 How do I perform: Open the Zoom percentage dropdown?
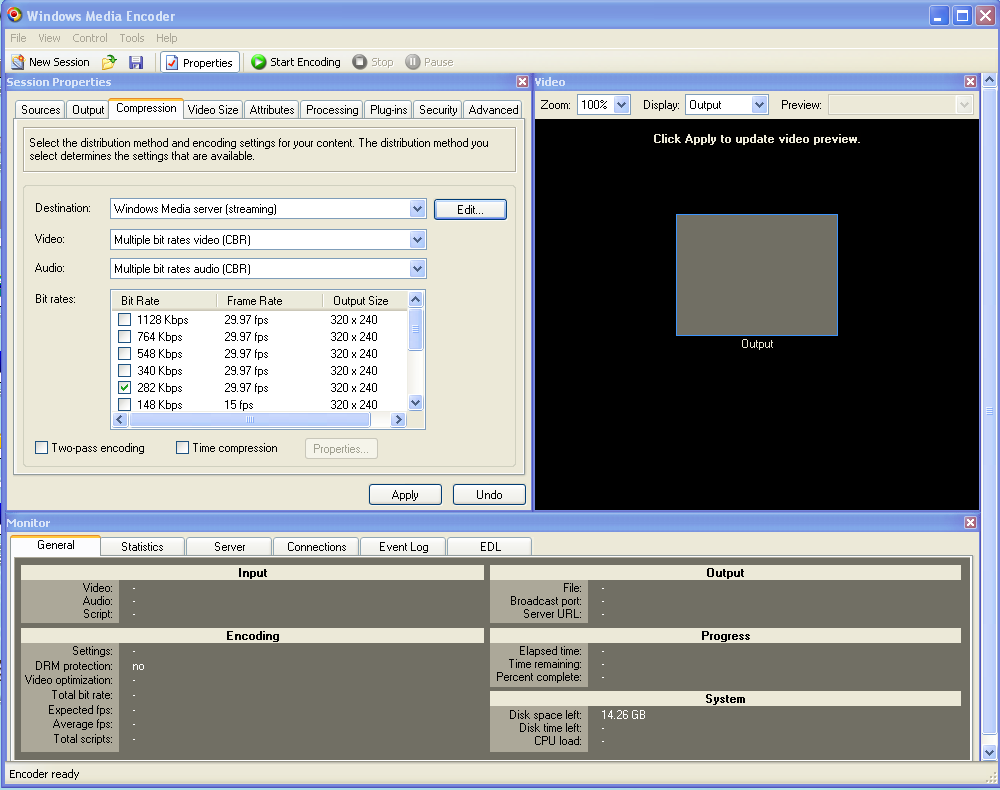point(621,105)
